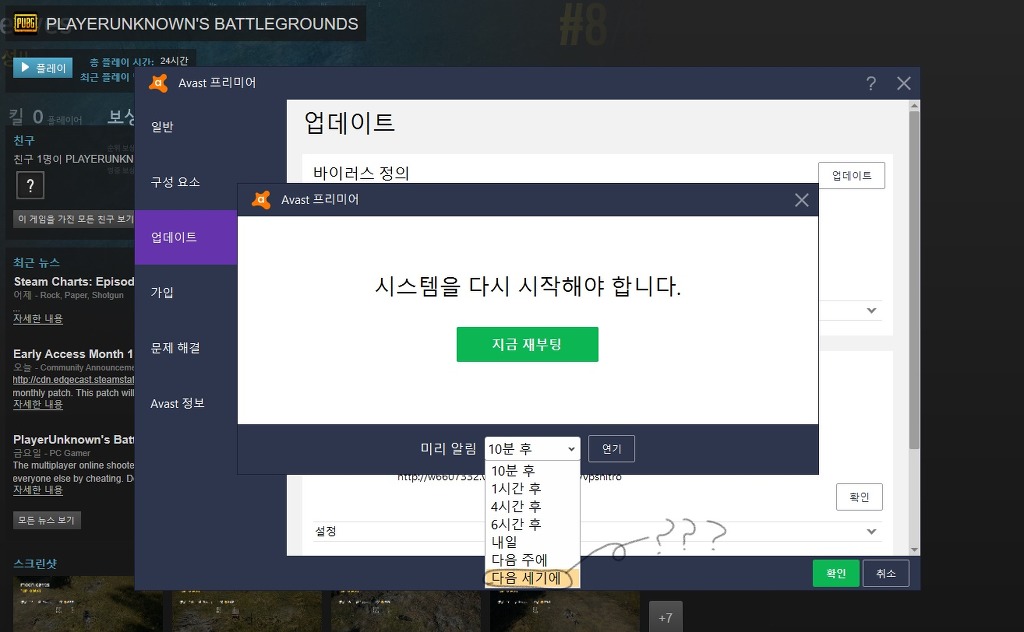
Task: Click the white 확인 button in update panel
Action: click(859, 497)
